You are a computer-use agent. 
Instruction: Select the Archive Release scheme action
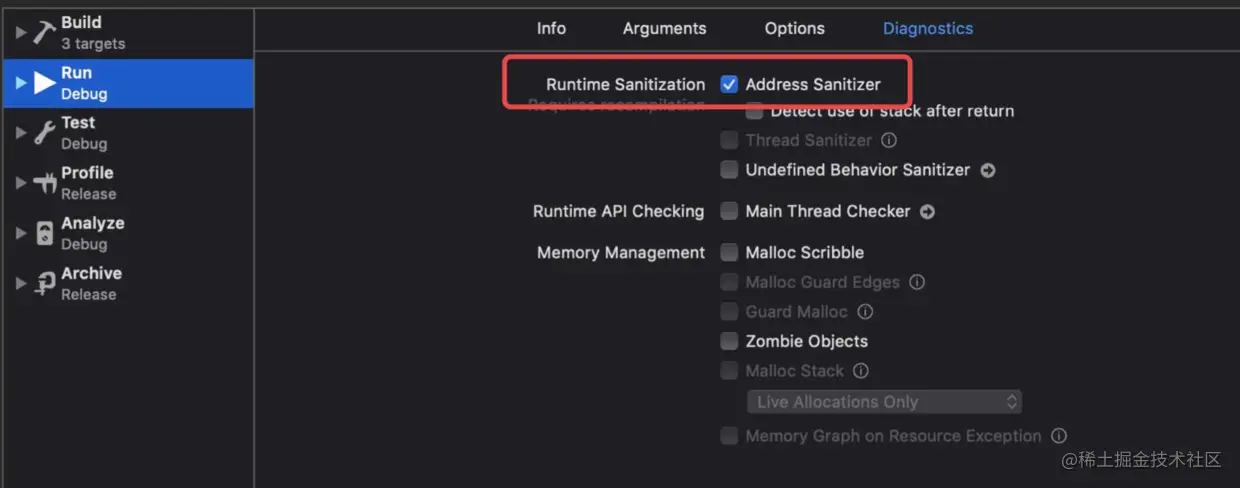tap(90, 283)
